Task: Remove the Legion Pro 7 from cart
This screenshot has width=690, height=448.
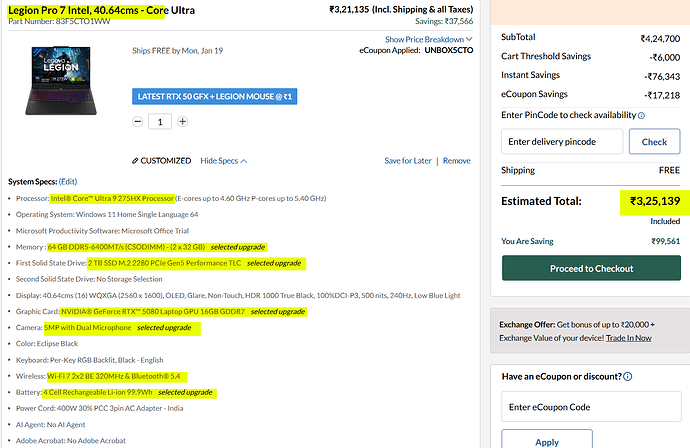Action: 457,161
